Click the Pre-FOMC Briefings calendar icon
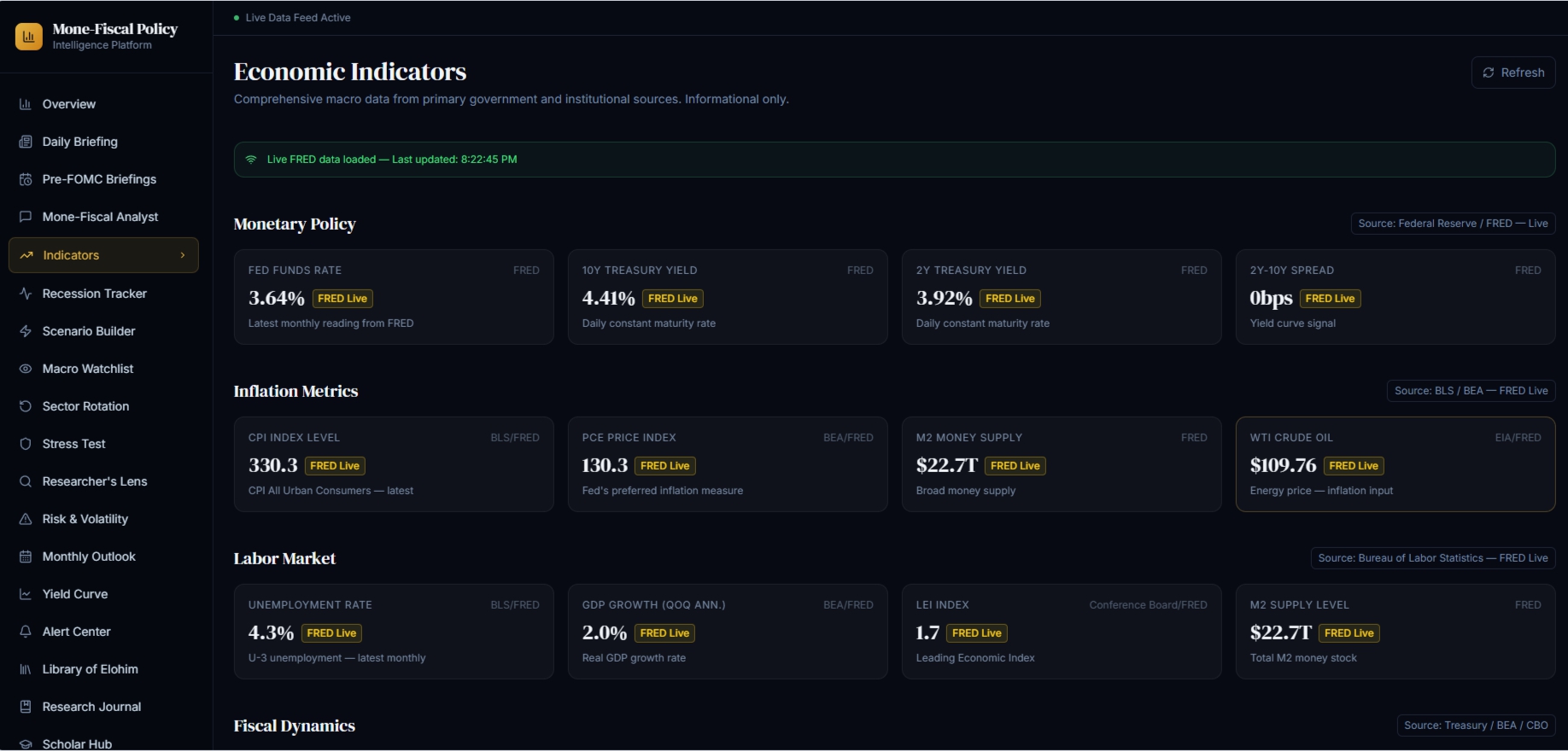 tap(26, 179)
